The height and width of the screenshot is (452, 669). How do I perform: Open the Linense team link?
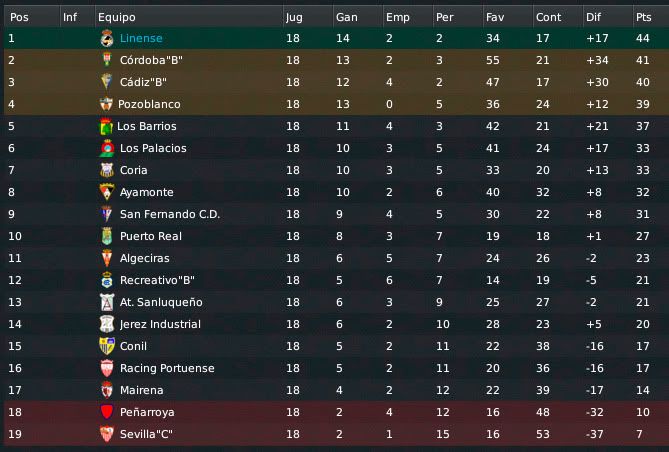(141, 38)
